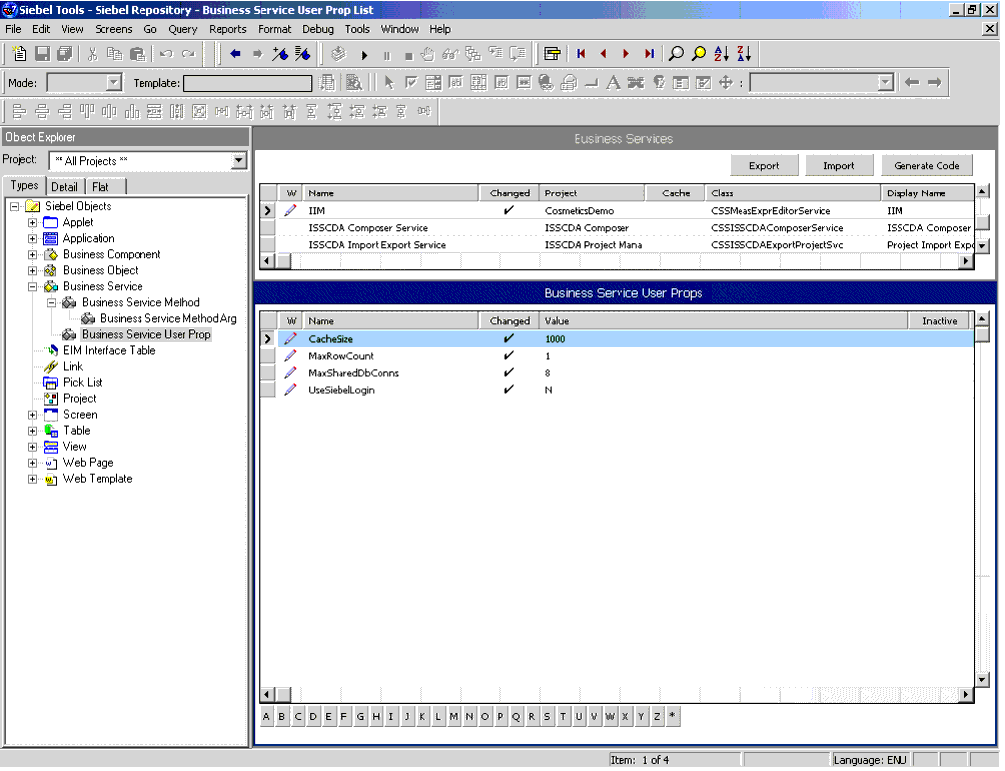This screenshot has width=1005, height=771.
Task: Click the Applet icon in Object Explorer
Action: 51,223
